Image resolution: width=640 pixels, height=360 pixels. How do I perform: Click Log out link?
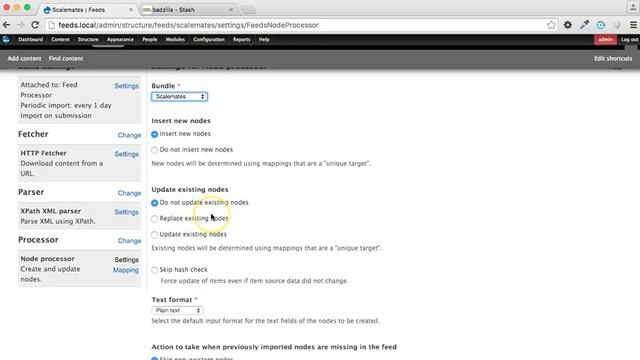(x=629, y=40)
